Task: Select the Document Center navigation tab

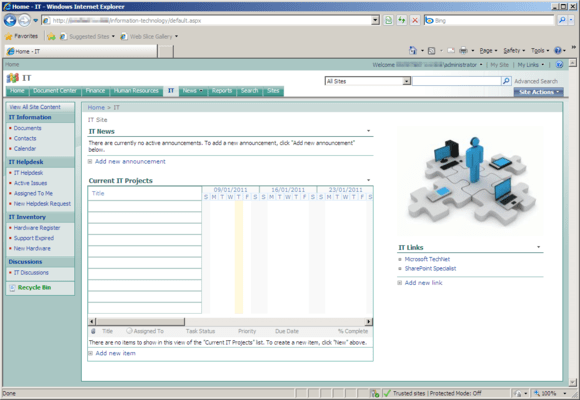Action: 55,91
